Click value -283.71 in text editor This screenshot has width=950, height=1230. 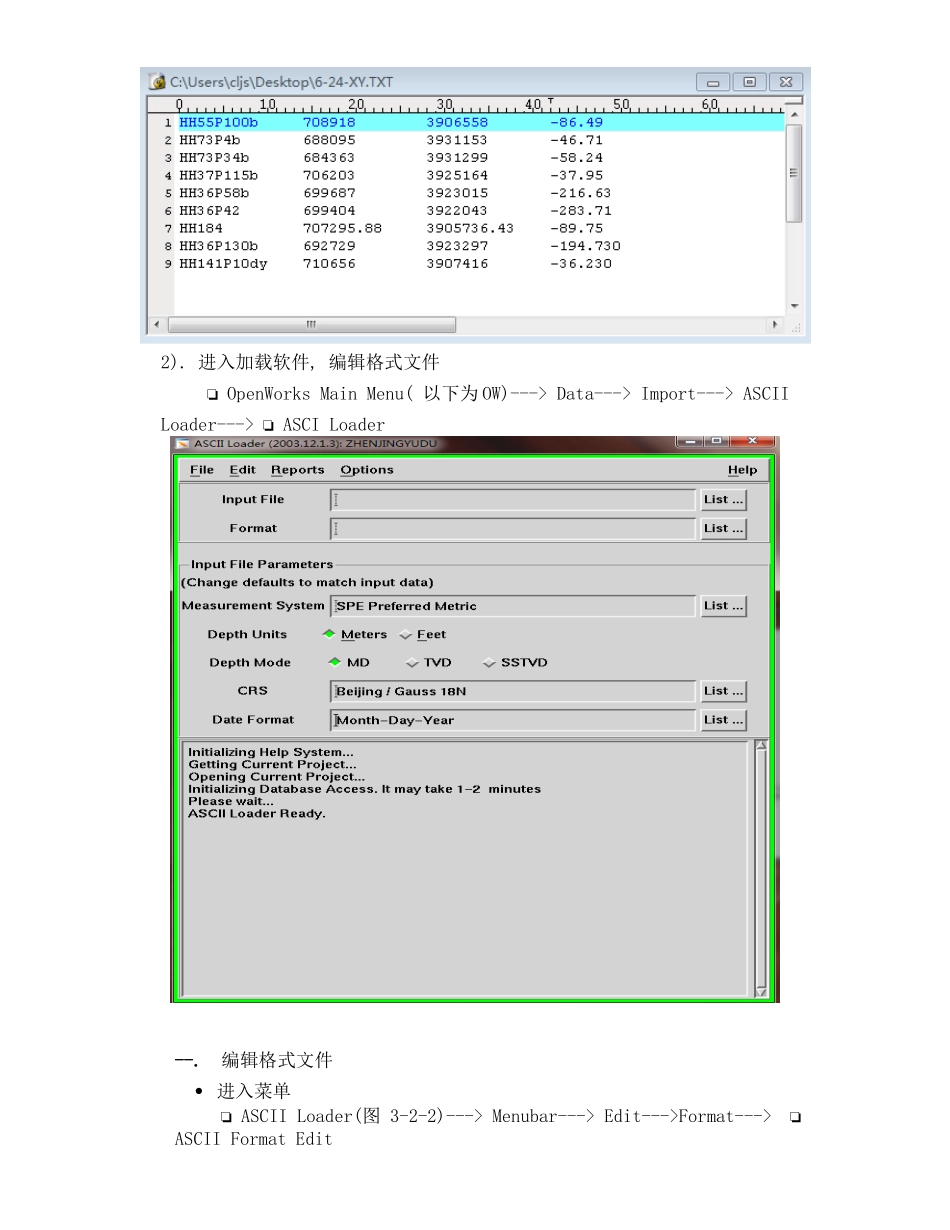coord(581,211)
